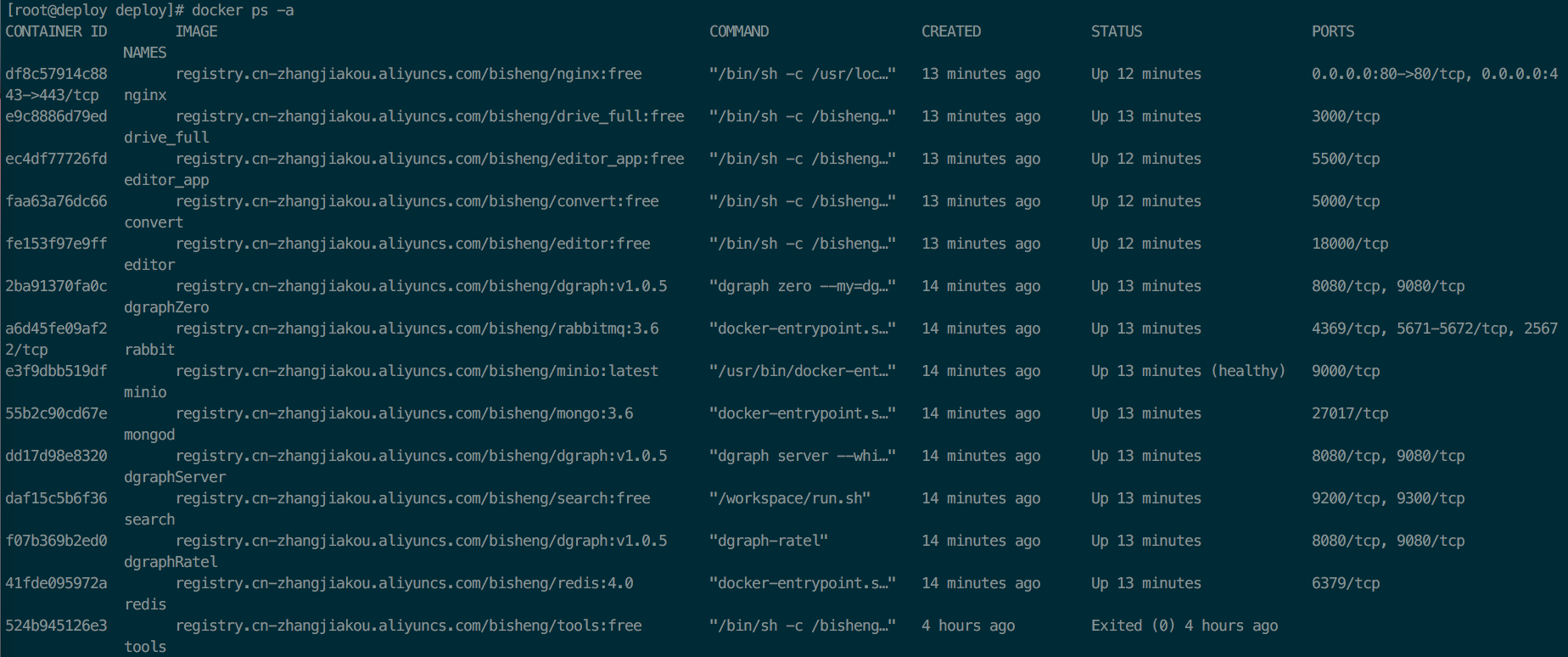
Task: Click container ID faa63a76dc66
Action: (56, 201)
